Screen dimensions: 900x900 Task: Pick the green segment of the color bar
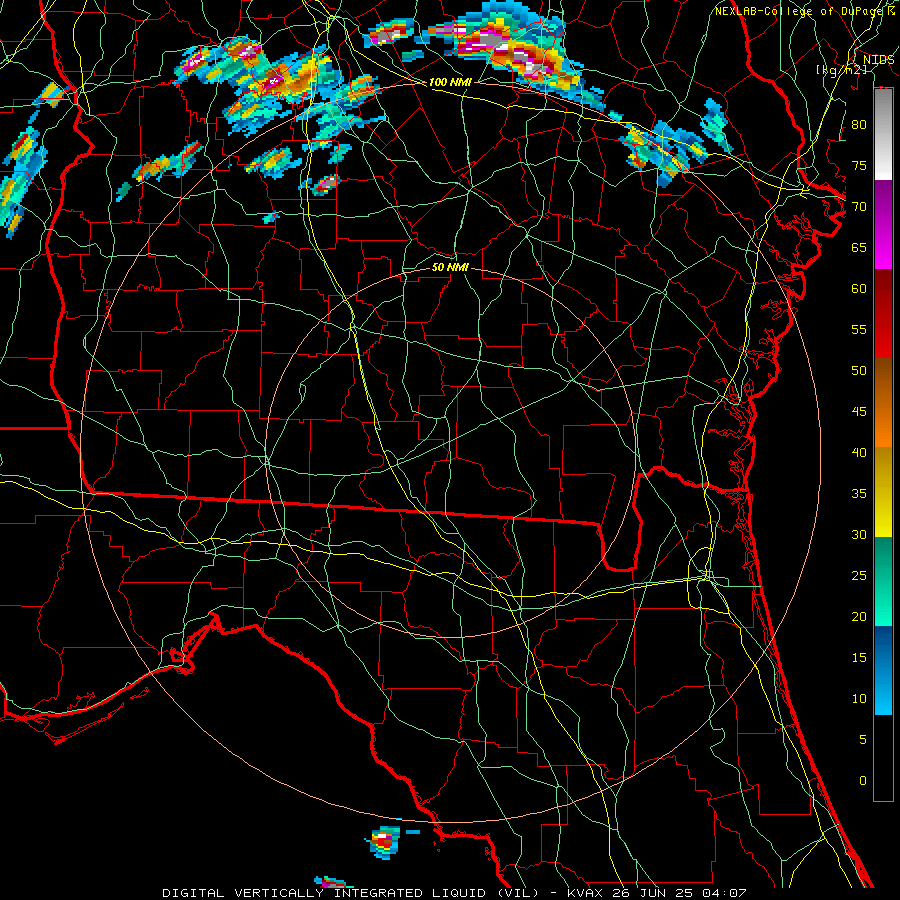(x=883, y=581)
